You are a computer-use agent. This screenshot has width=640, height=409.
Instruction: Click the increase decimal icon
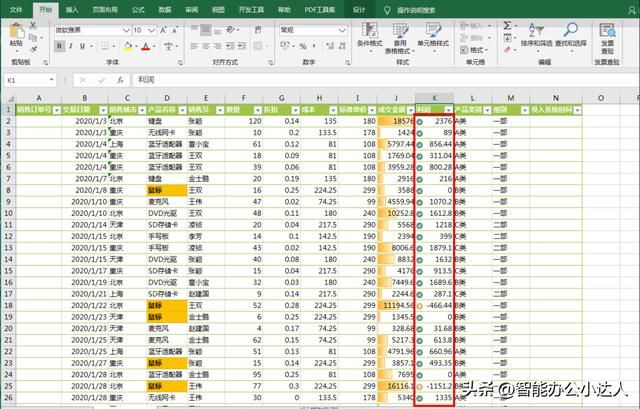pyautogui.click(x=330, y=46)
